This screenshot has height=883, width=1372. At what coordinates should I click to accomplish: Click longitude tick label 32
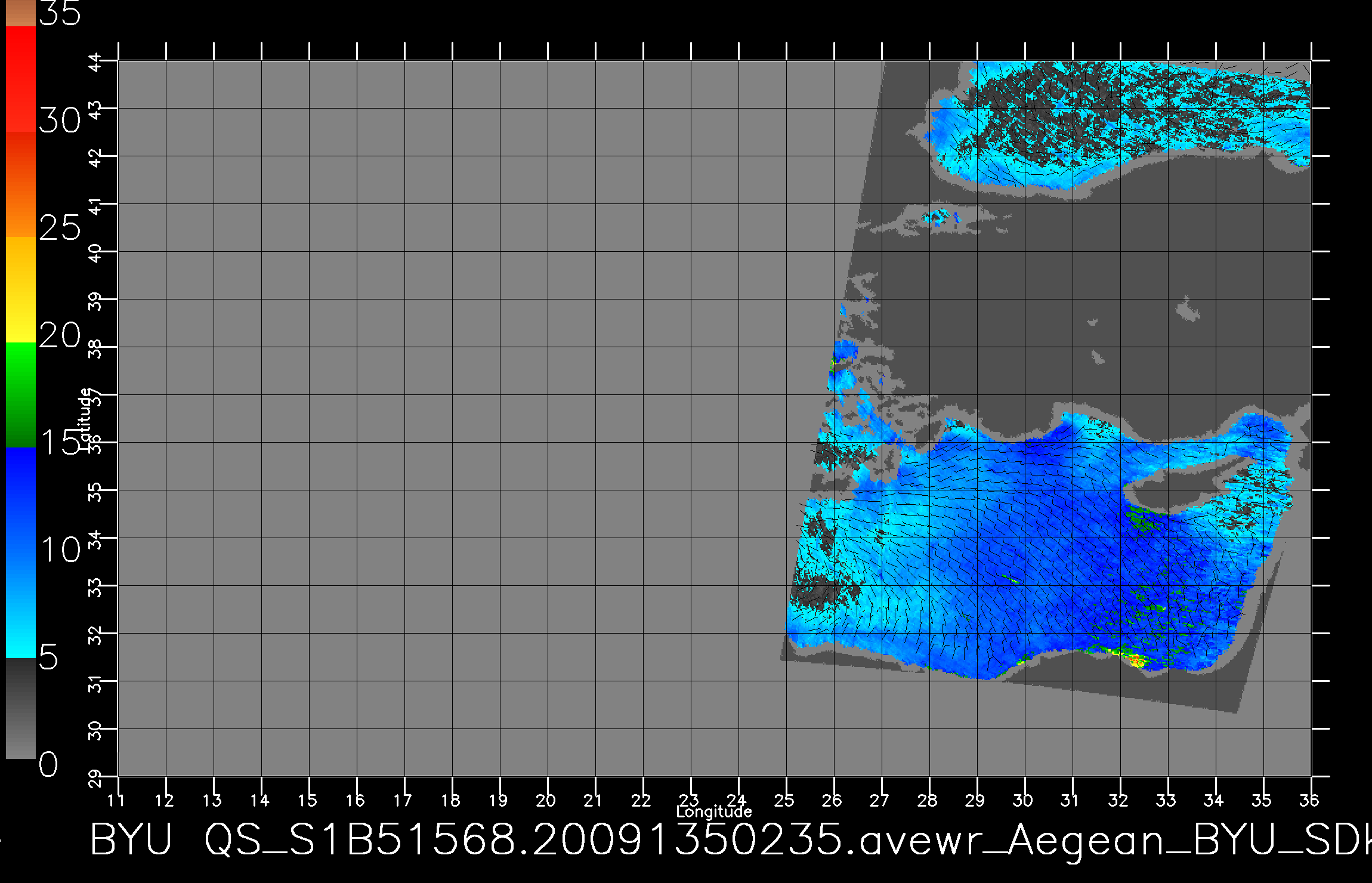tap(1118, 800)
